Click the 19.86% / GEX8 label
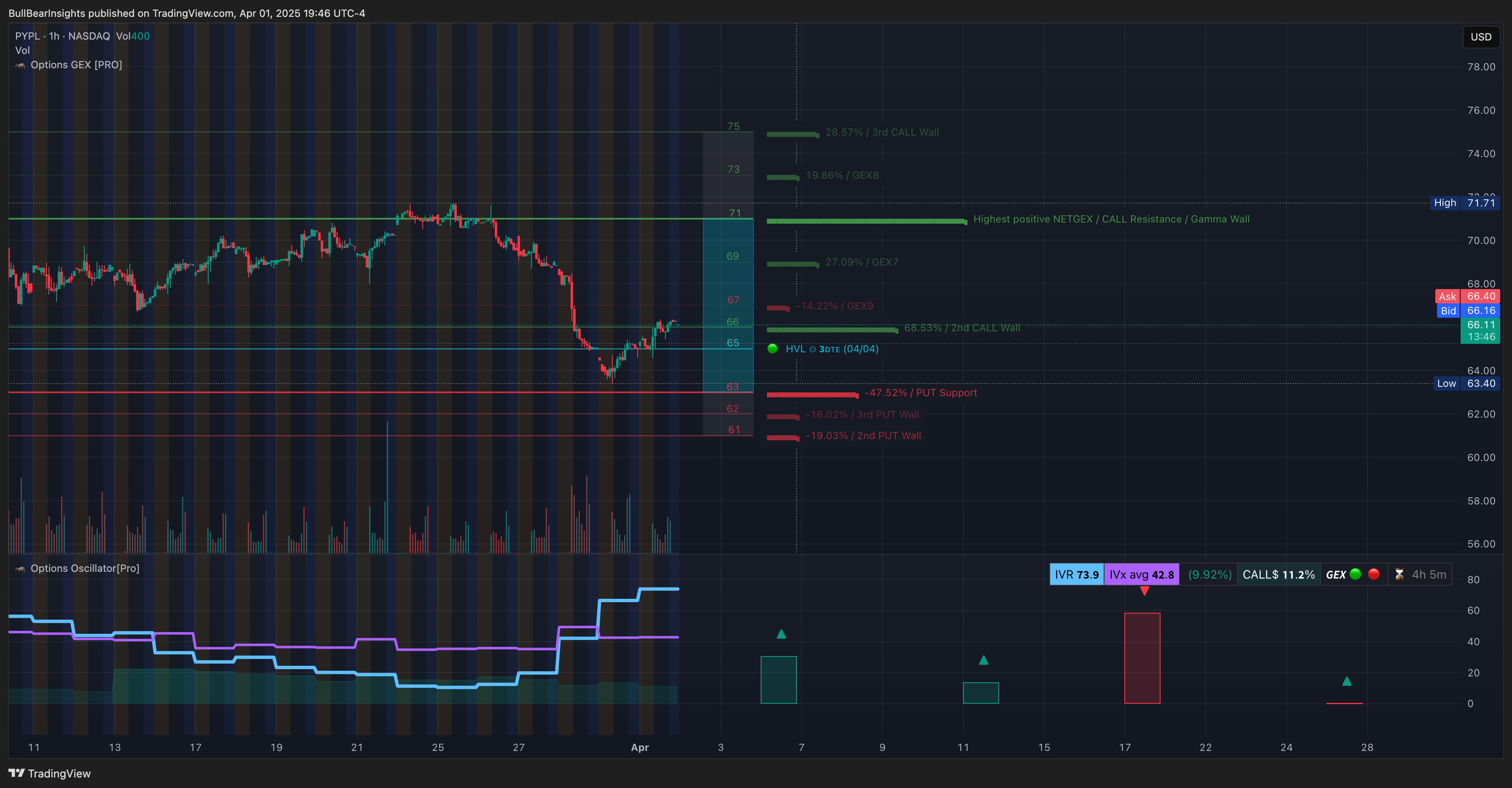 [x=842, y=175]
